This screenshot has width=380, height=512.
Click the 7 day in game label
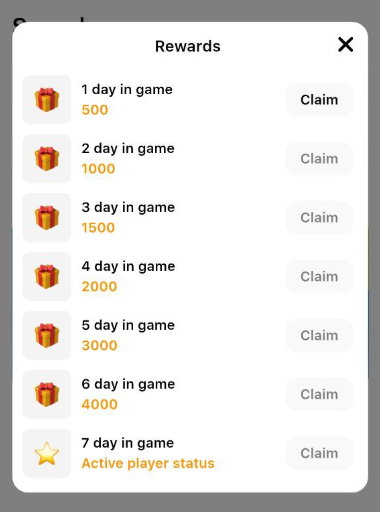pyautogui.click(x=128, y=443)
